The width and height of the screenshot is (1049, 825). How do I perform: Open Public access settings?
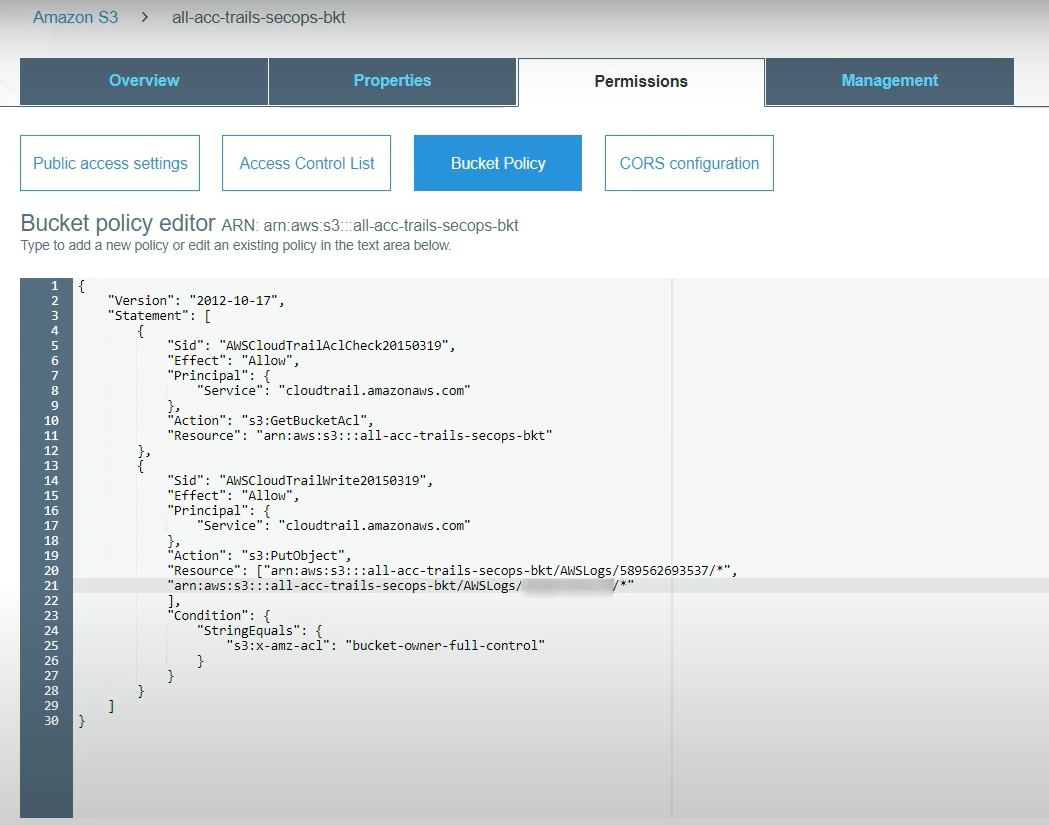tap(110, 163)
